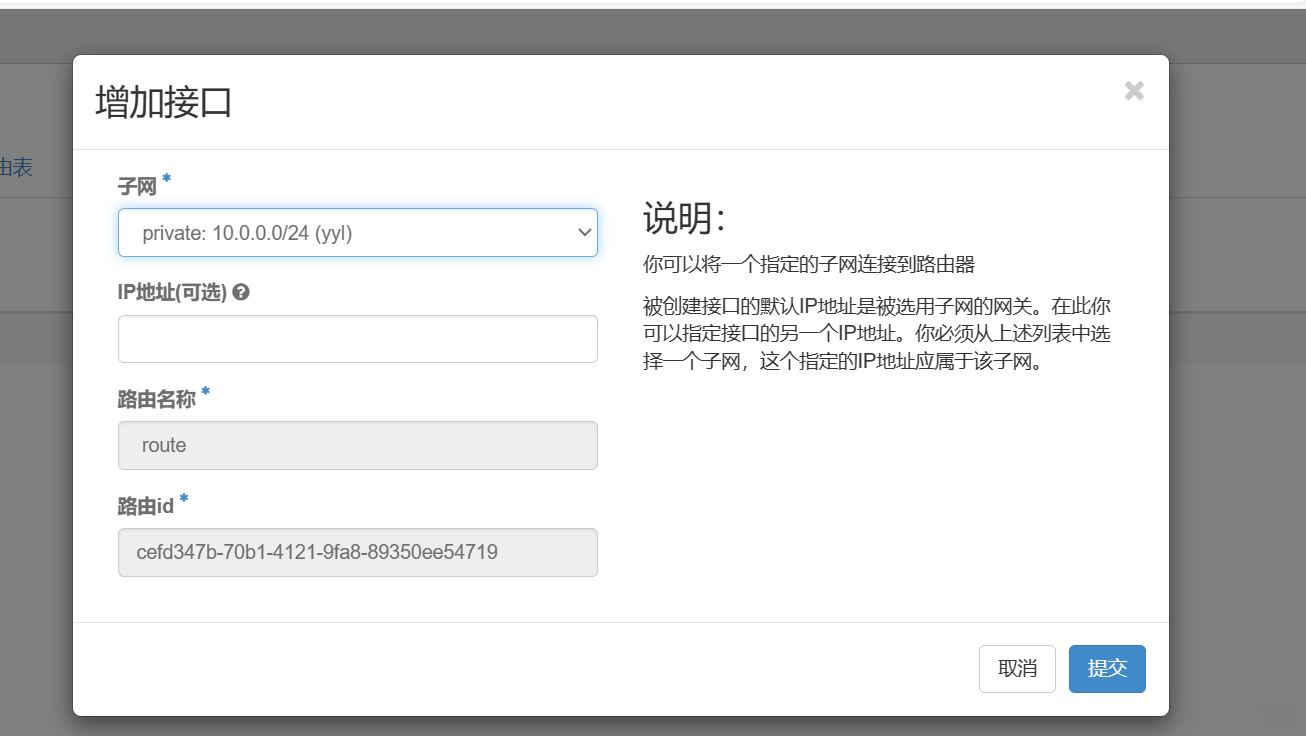Image resolution: width=1306 pixels, height=736 pixels.
Task: Click the 说明 heading
Action: (683, 217)
